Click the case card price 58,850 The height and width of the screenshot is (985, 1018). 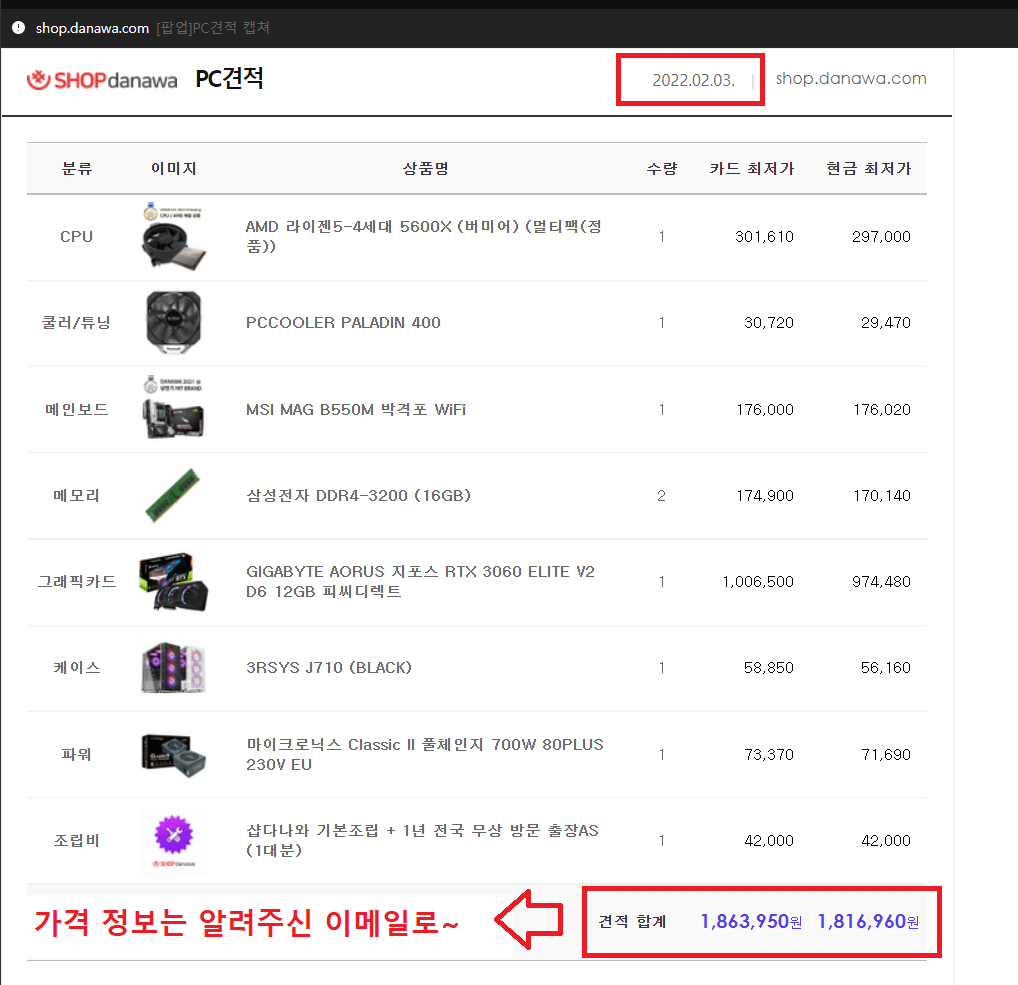[x=769, y=667]
